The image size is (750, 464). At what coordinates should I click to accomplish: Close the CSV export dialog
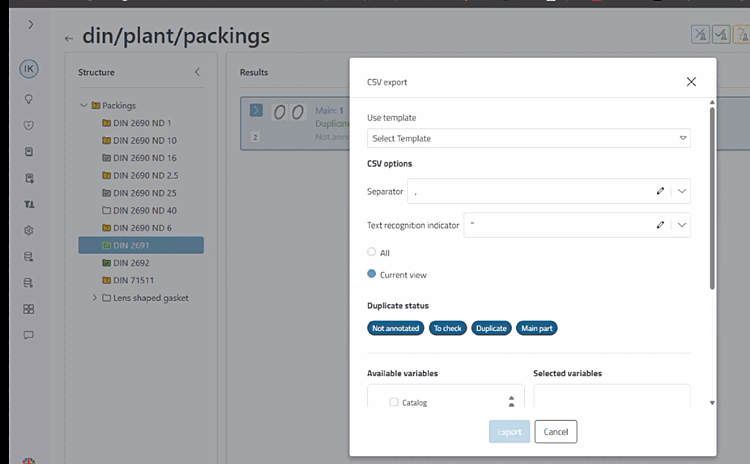point(691,82)
